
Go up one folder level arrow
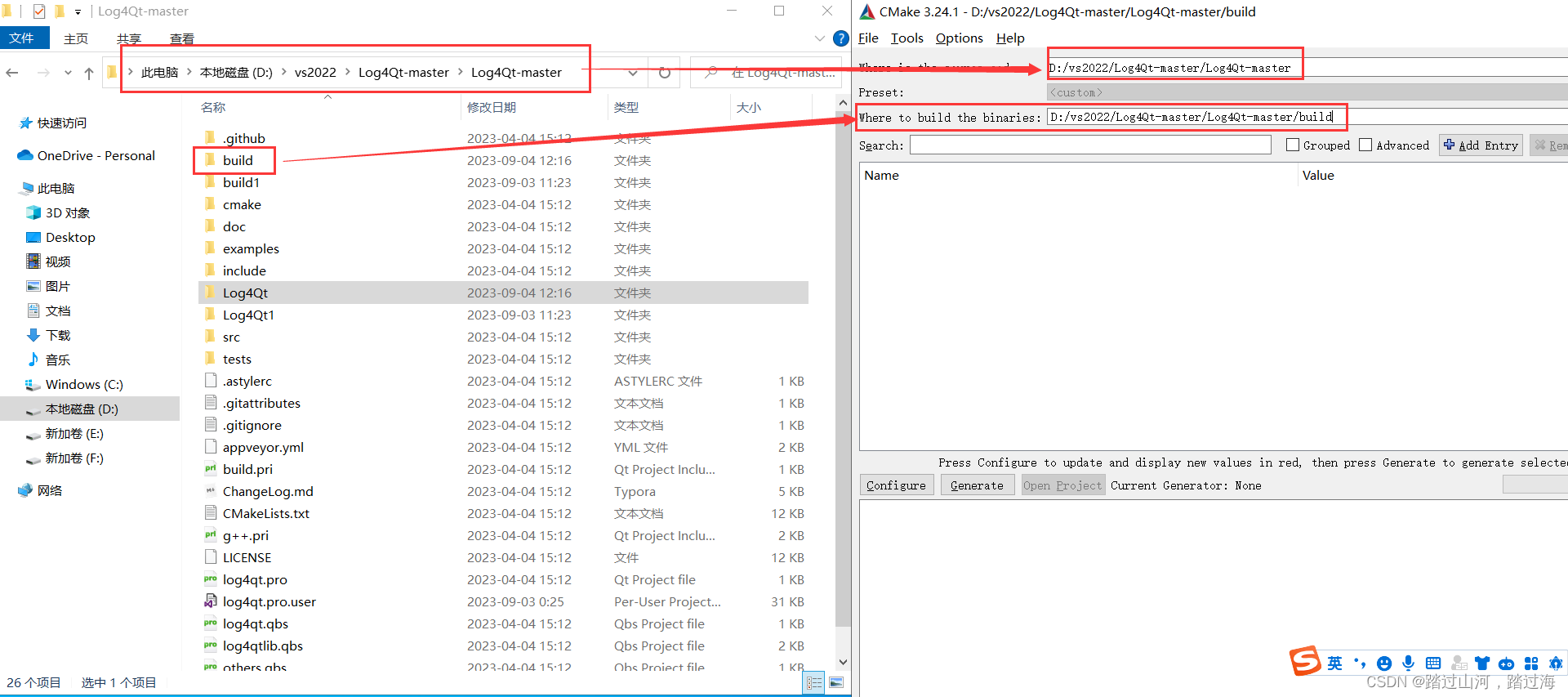coord(89,73)
